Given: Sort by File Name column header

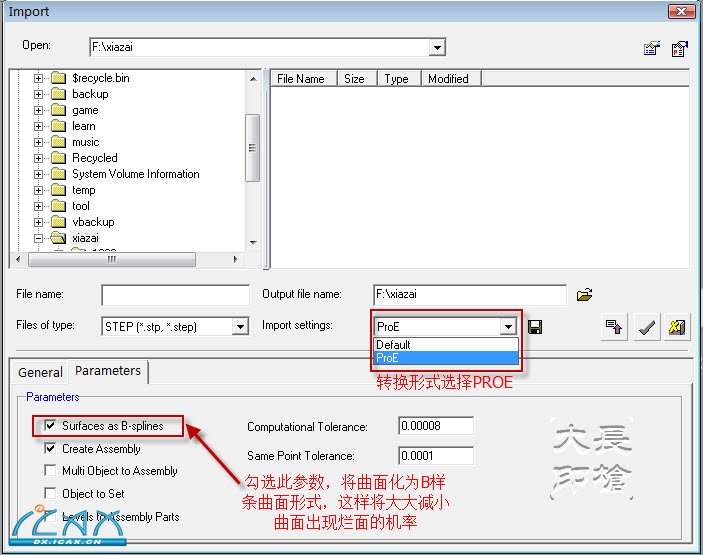Looking at the screenshot, I should pyautogui.click(x=303, y=78).
